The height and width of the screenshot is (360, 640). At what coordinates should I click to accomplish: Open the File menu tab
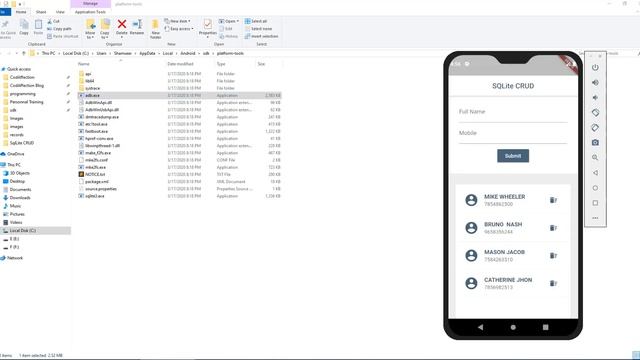tap(4, 12)
